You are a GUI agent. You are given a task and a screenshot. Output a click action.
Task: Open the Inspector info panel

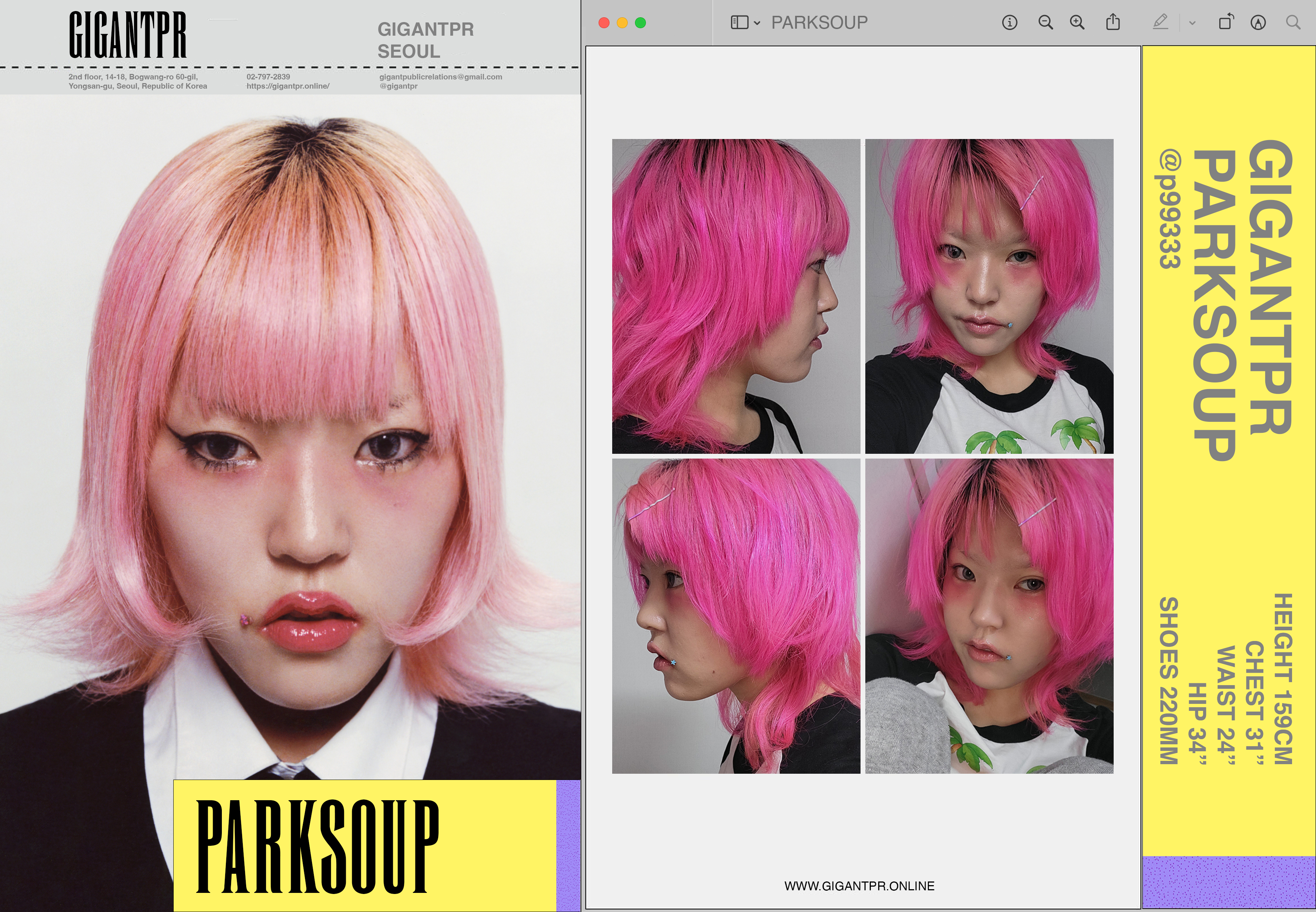coord(1010,23)
